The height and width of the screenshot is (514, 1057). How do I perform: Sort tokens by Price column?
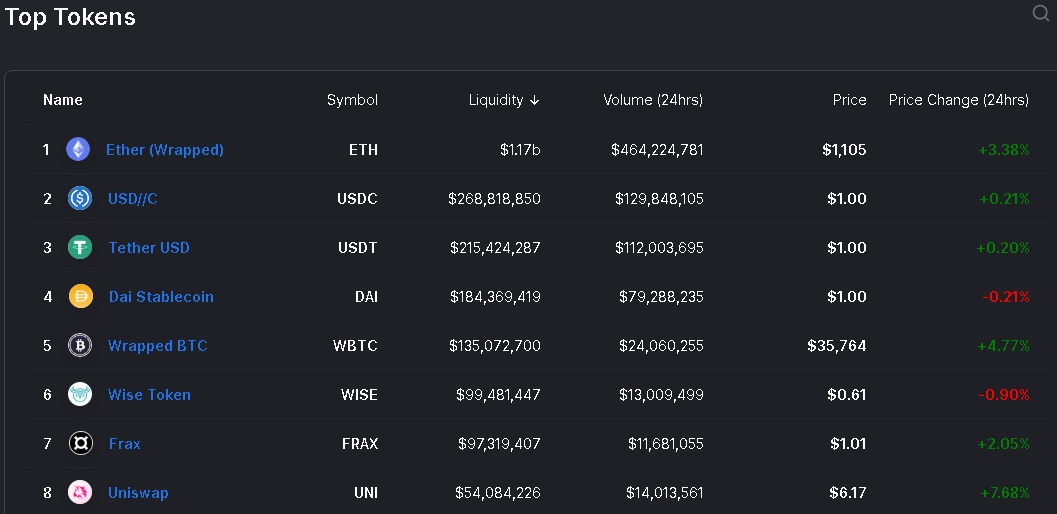[x=849, y=100]
